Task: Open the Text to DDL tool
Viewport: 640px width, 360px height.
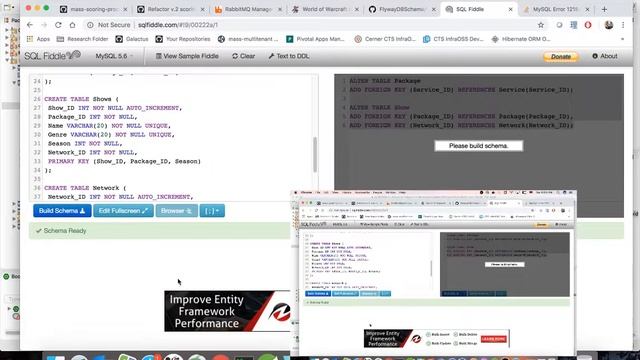Action: [289, 56]
